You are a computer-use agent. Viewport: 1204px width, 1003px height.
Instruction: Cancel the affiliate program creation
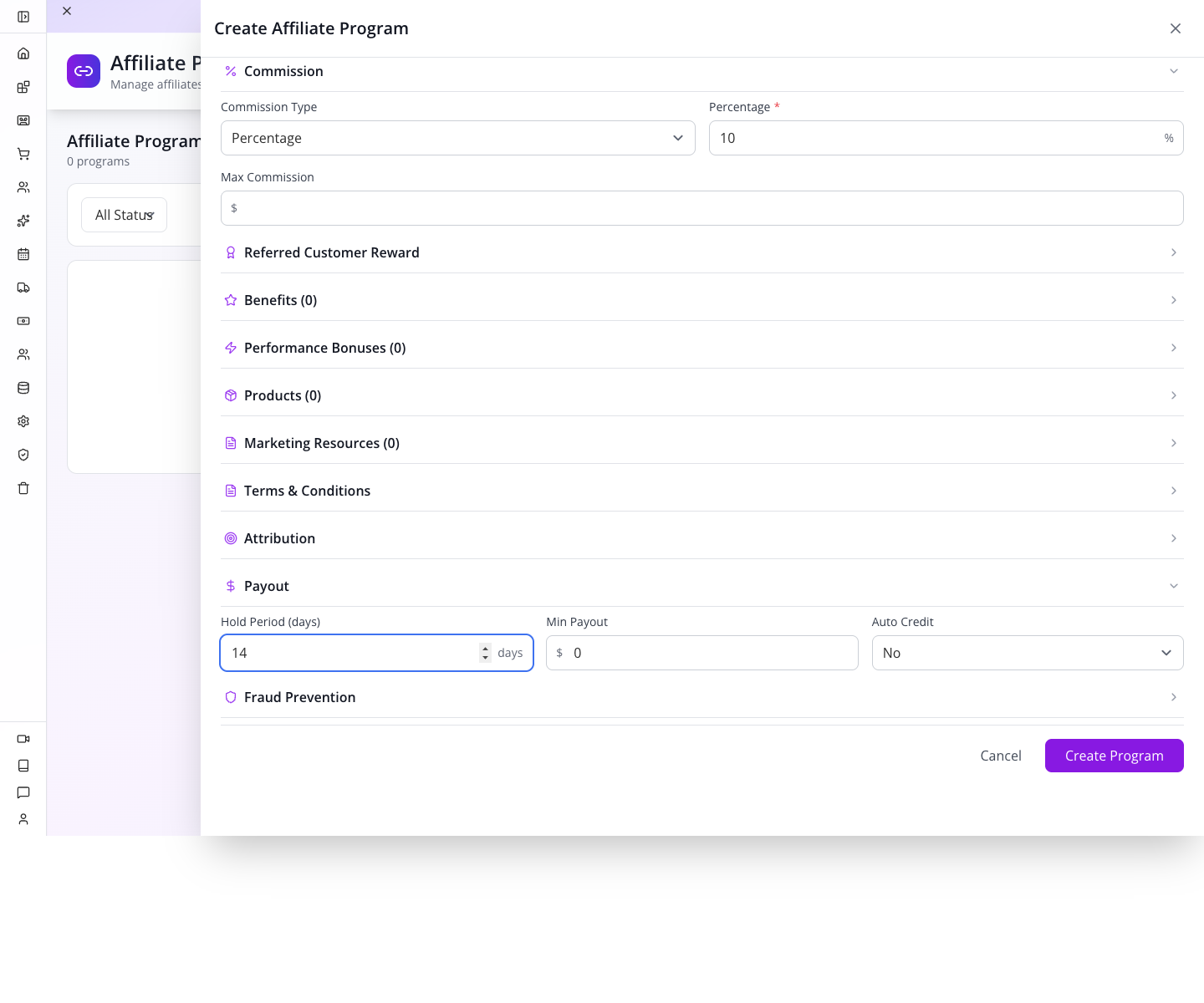coord(1001,756)
